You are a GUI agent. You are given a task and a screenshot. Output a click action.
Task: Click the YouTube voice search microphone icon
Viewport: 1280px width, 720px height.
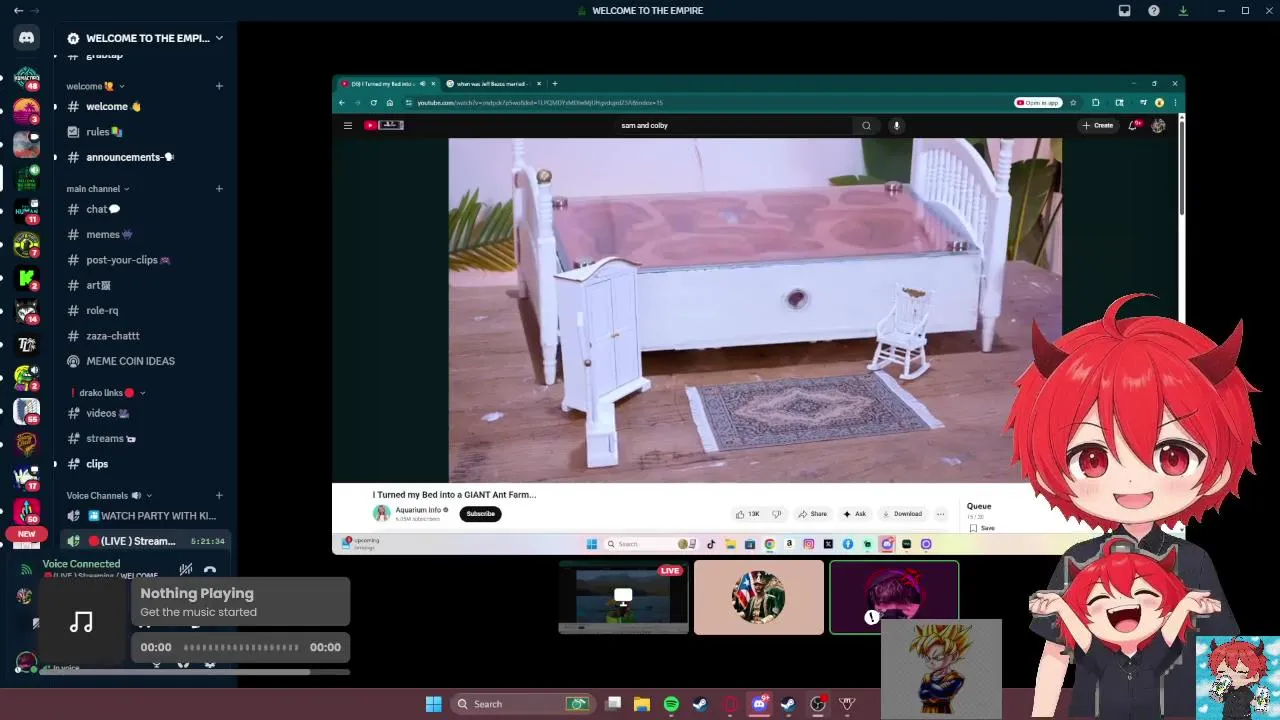click(896, 125)
